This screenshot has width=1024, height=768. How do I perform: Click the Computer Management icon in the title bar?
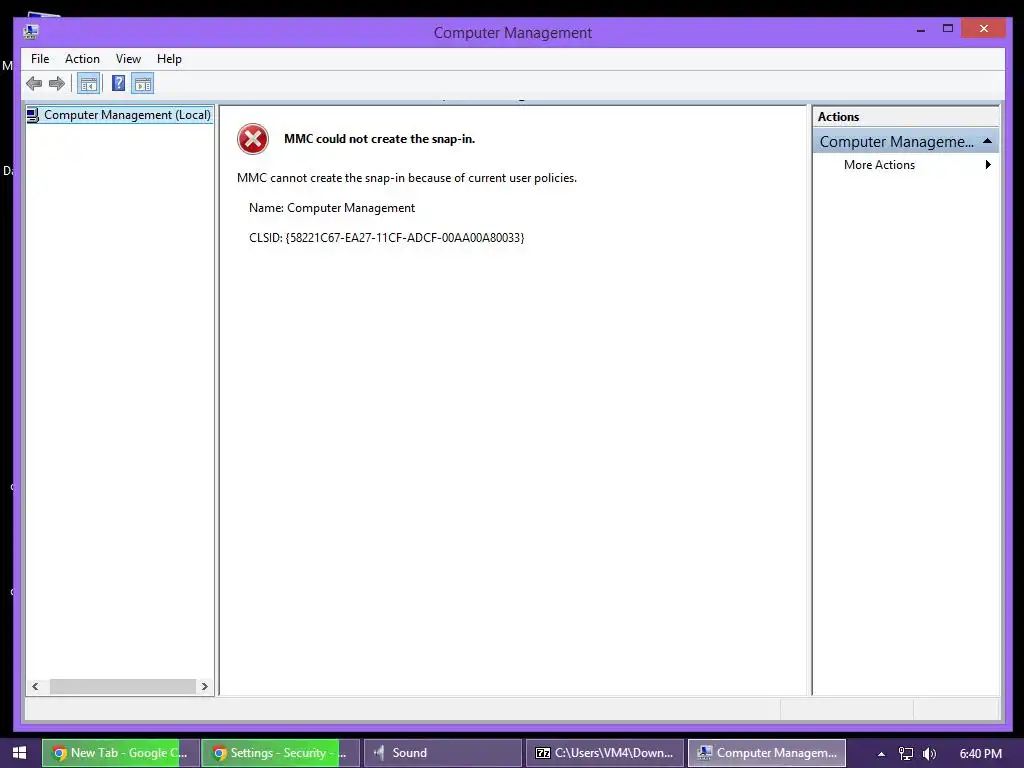pos(31,31)
